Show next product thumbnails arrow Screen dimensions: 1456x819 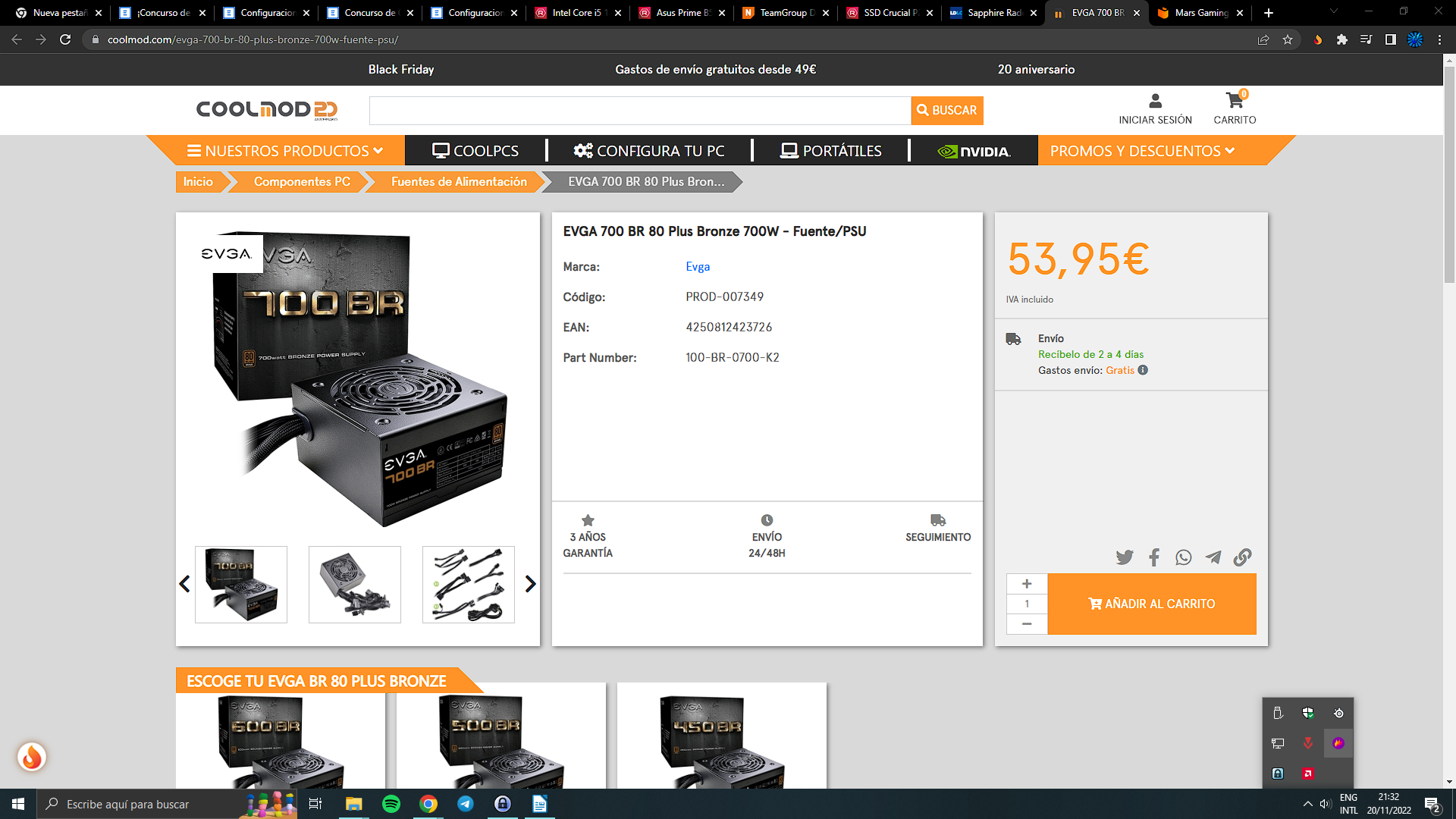(x=530, y=584)
